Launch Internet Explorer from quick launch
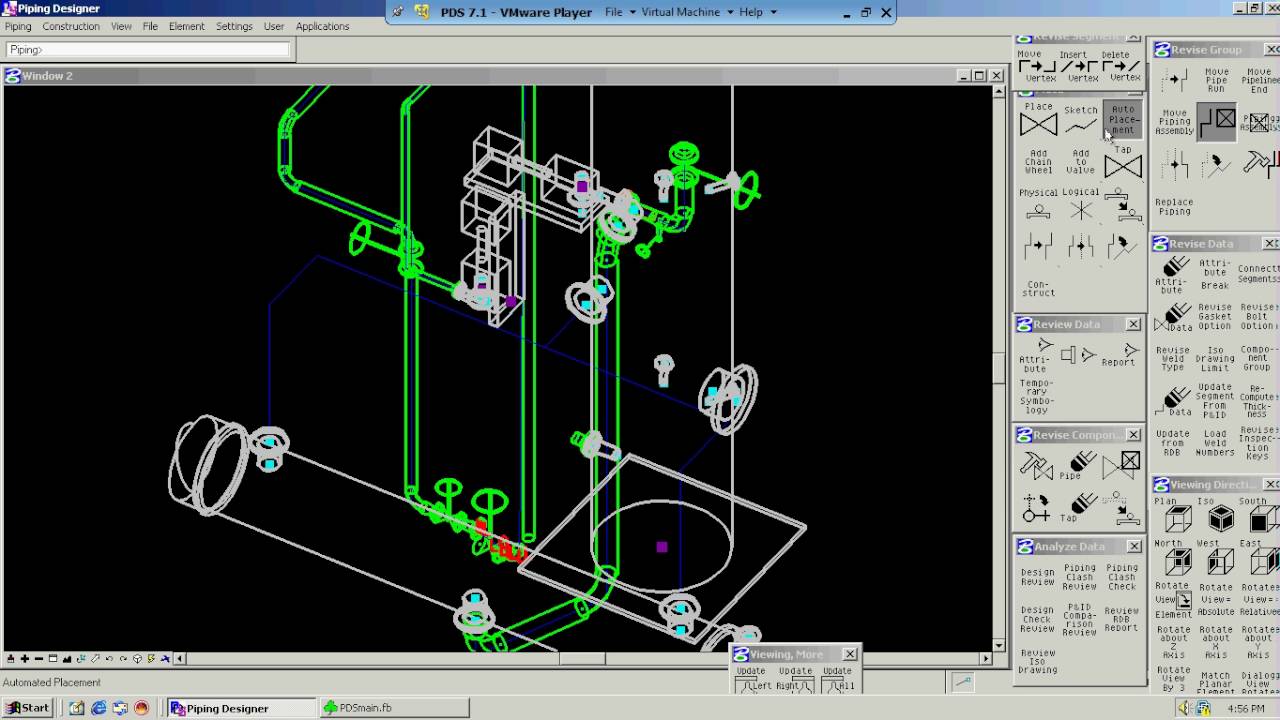 click(x=98, y=708)
